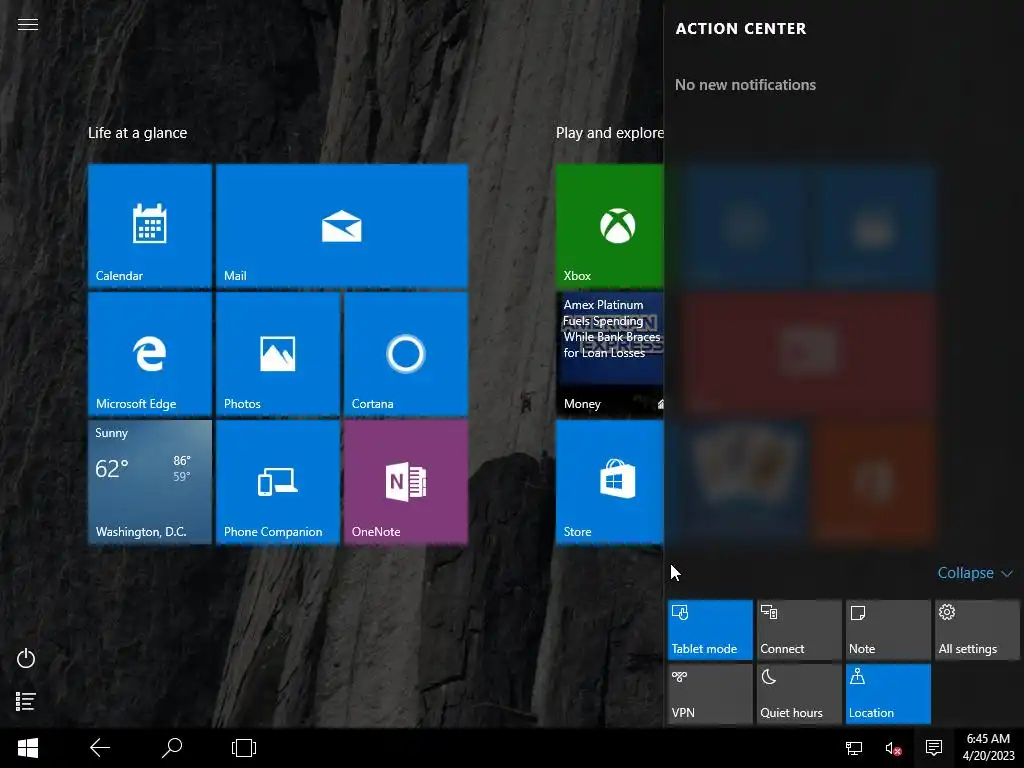Image resolution: width=1024 pixels, height=768 pixels.
Task: Open the hamburger menu at top left
Action: point(27,25)
